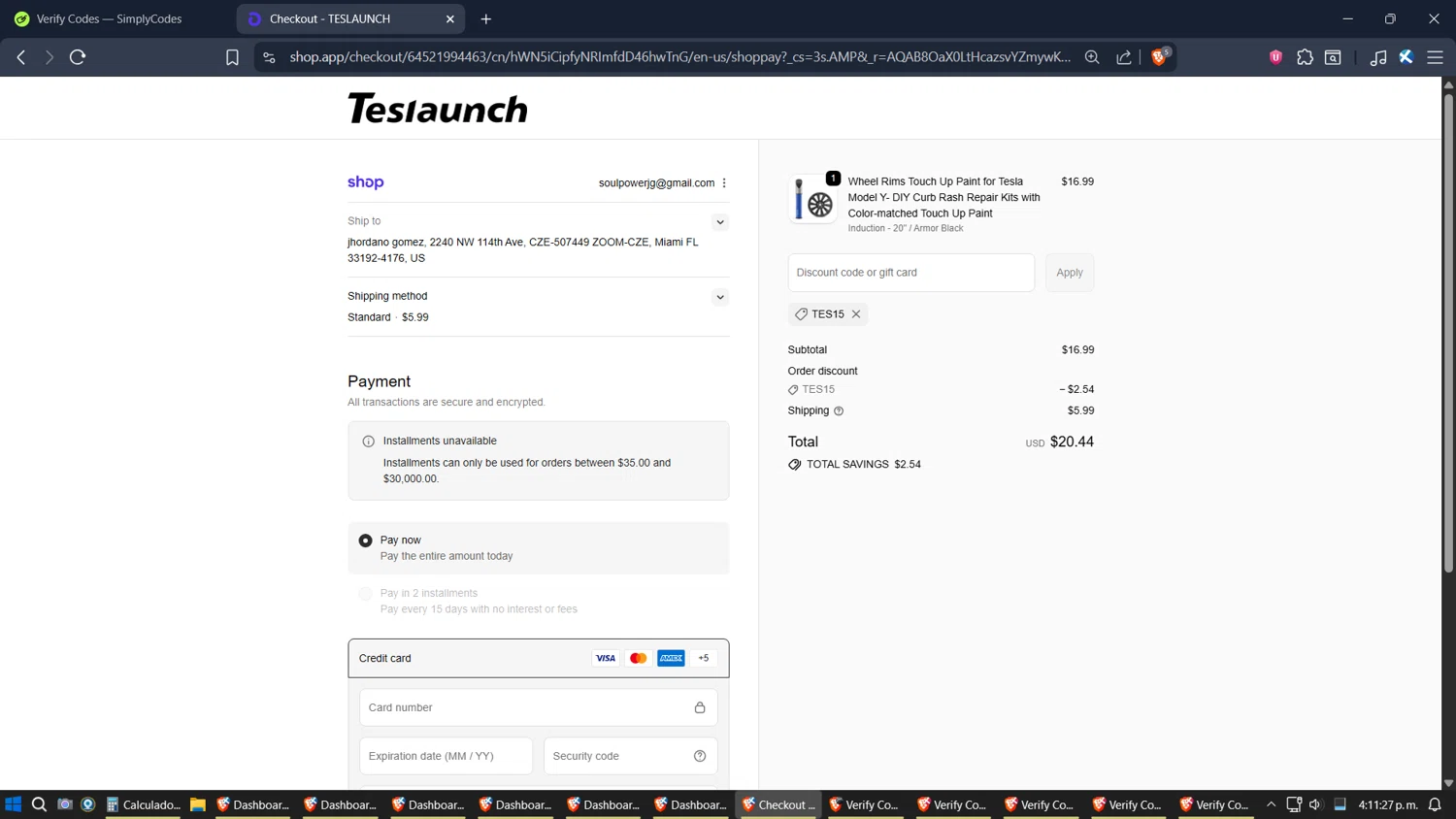Select the Credit card payment header
The height and width of the screenshot is (819, 1456).
539,658
